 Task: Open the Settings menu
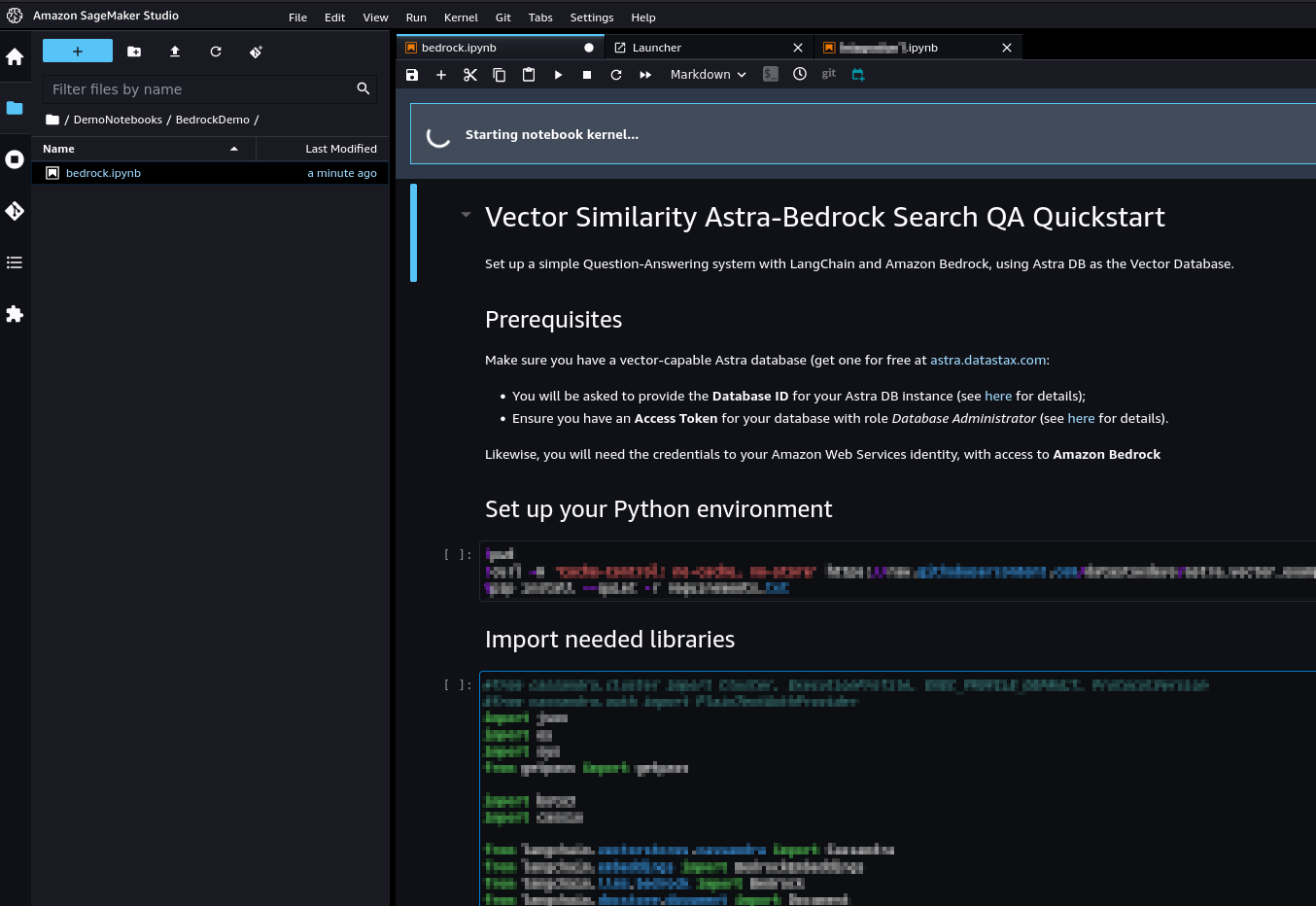pos(592,17)
